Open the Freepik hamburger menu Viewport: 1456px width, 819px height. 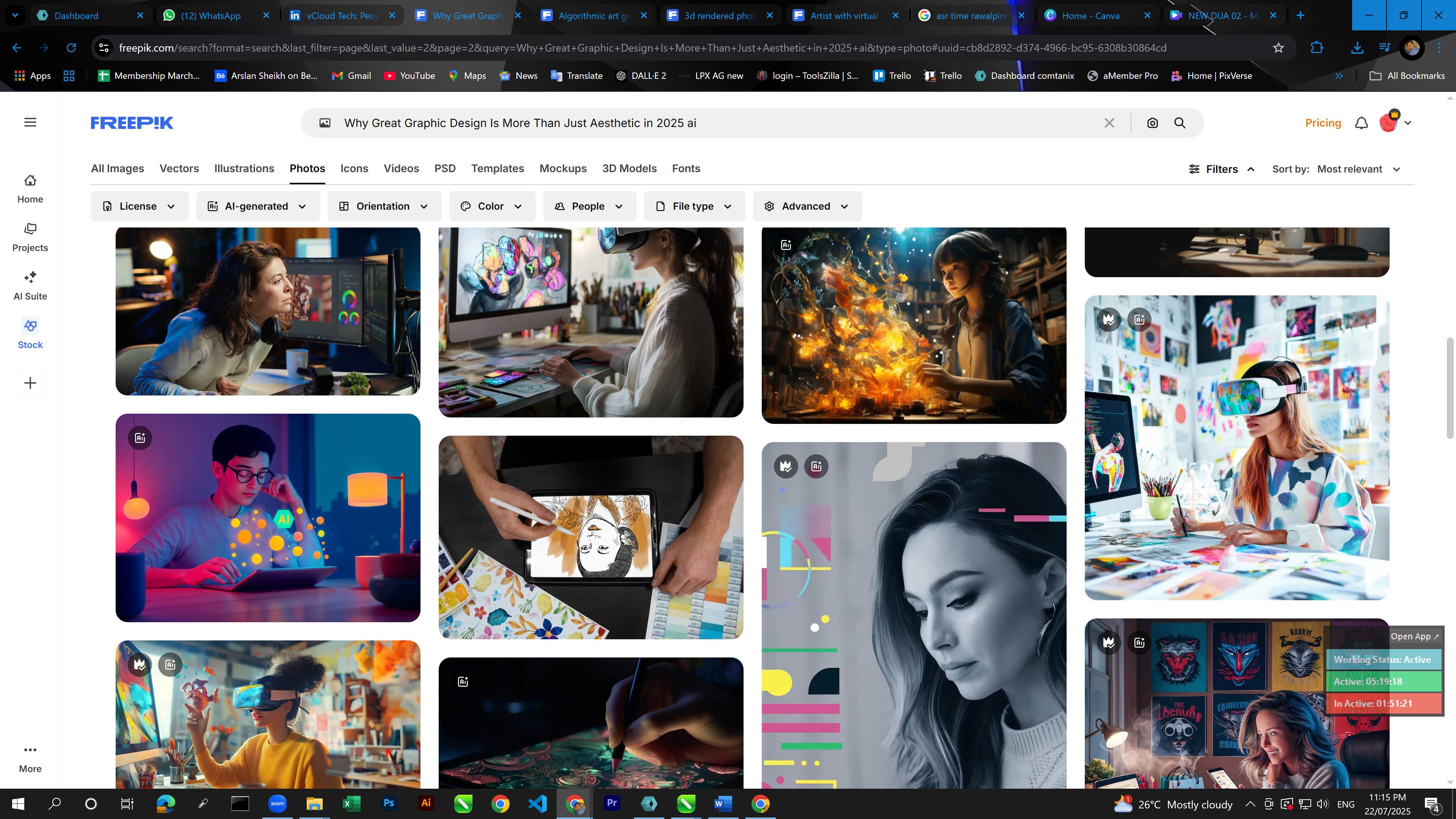[x=30, y=122]
